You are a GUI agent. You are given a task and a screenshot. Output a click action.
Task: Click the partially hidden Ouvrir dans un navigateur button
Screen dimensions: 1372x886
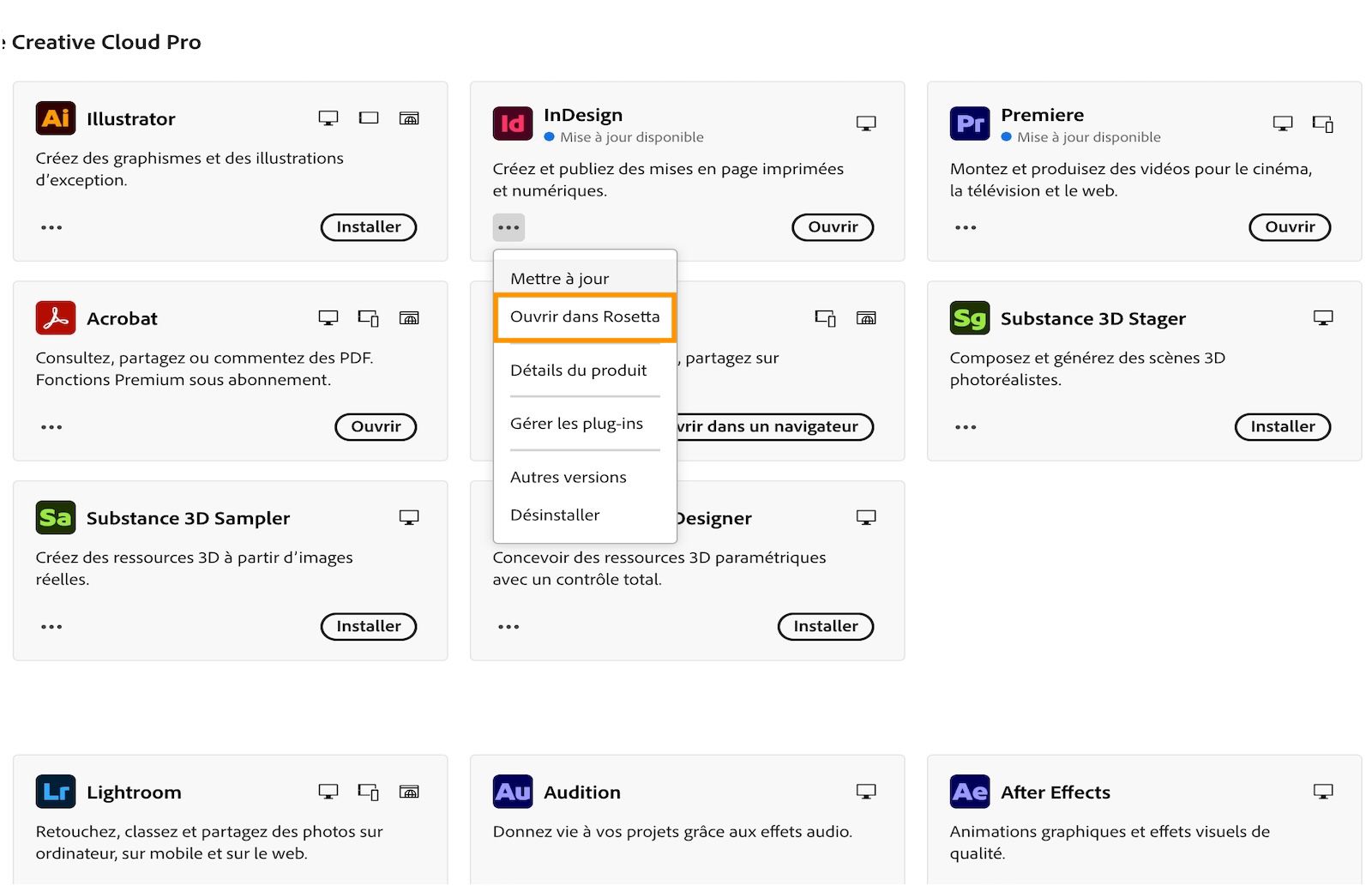point(775,427)
